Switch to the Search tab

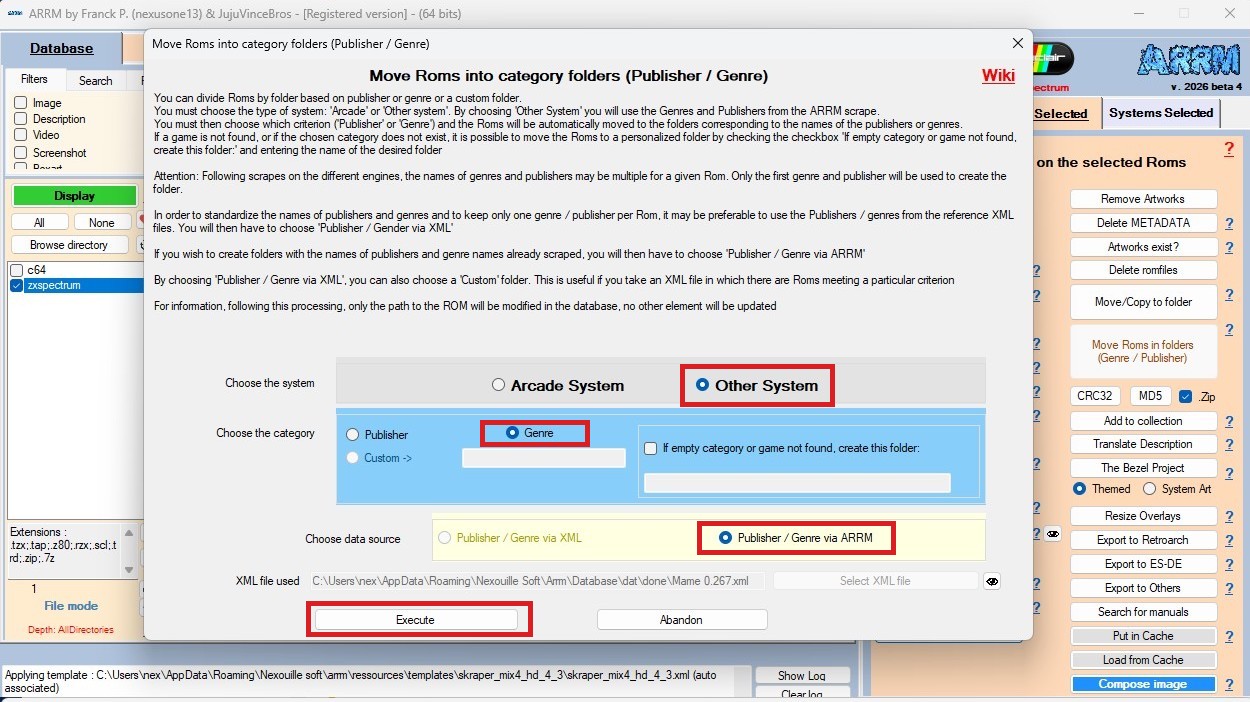(x=96, y=80)
